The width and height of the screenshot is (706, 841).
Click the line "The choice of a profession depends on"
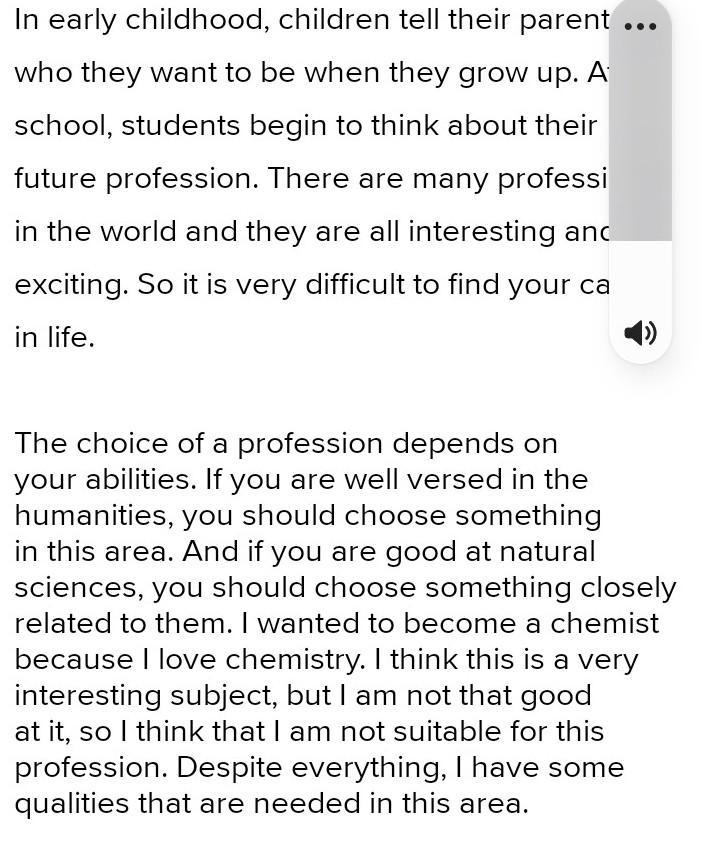coord(286,444)
